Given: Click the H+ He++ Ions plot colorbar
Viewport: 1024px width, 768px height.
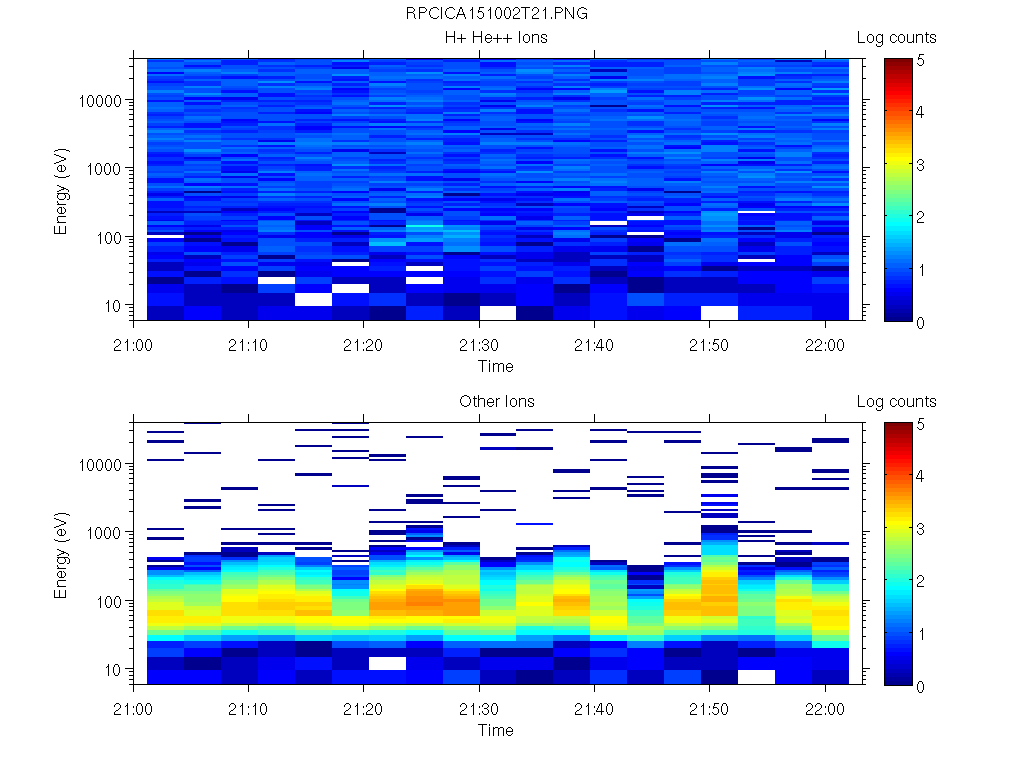Looking at the screenshot, I should point(898,190).
